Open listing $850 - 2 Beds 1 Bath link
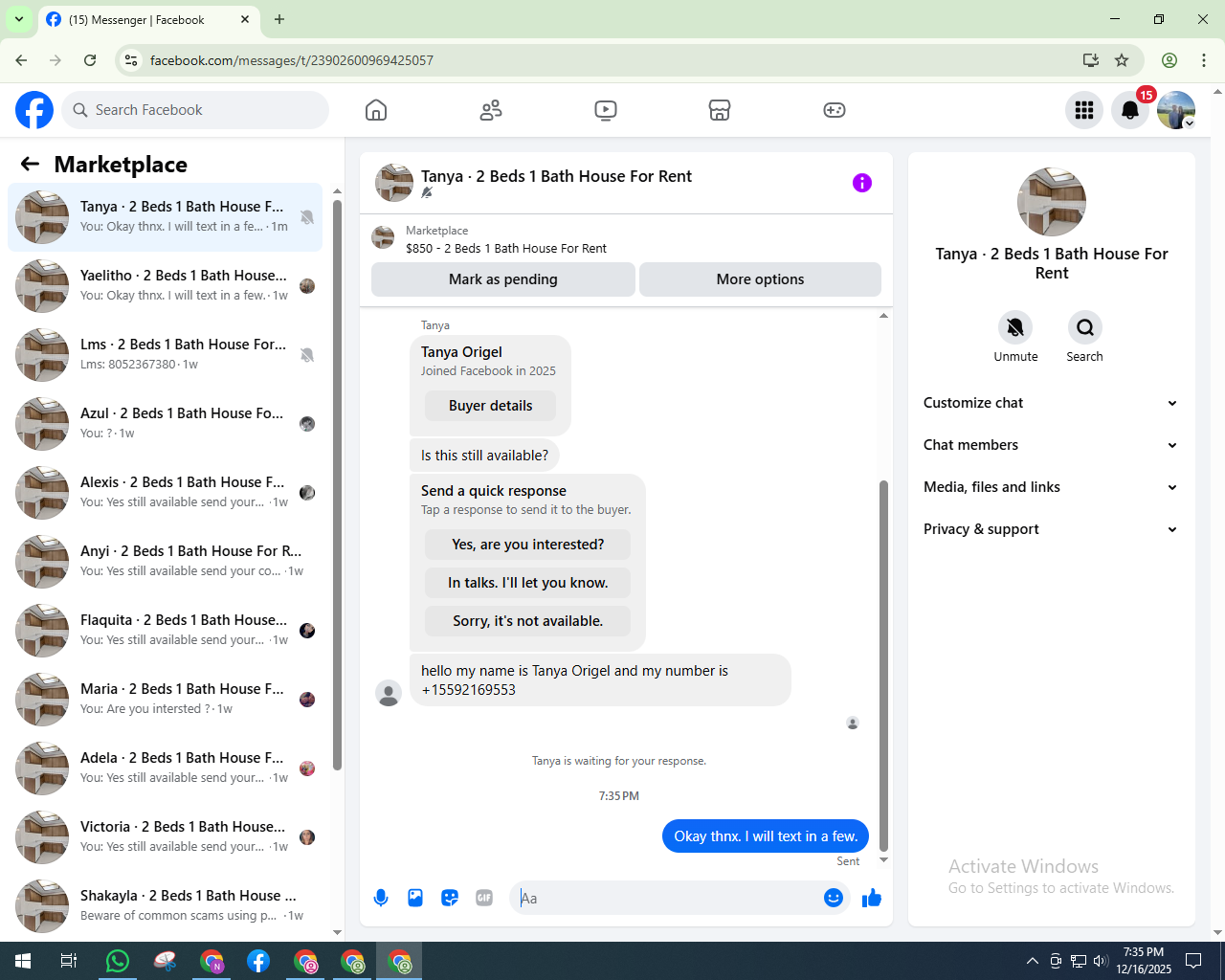 click(506, 248)
